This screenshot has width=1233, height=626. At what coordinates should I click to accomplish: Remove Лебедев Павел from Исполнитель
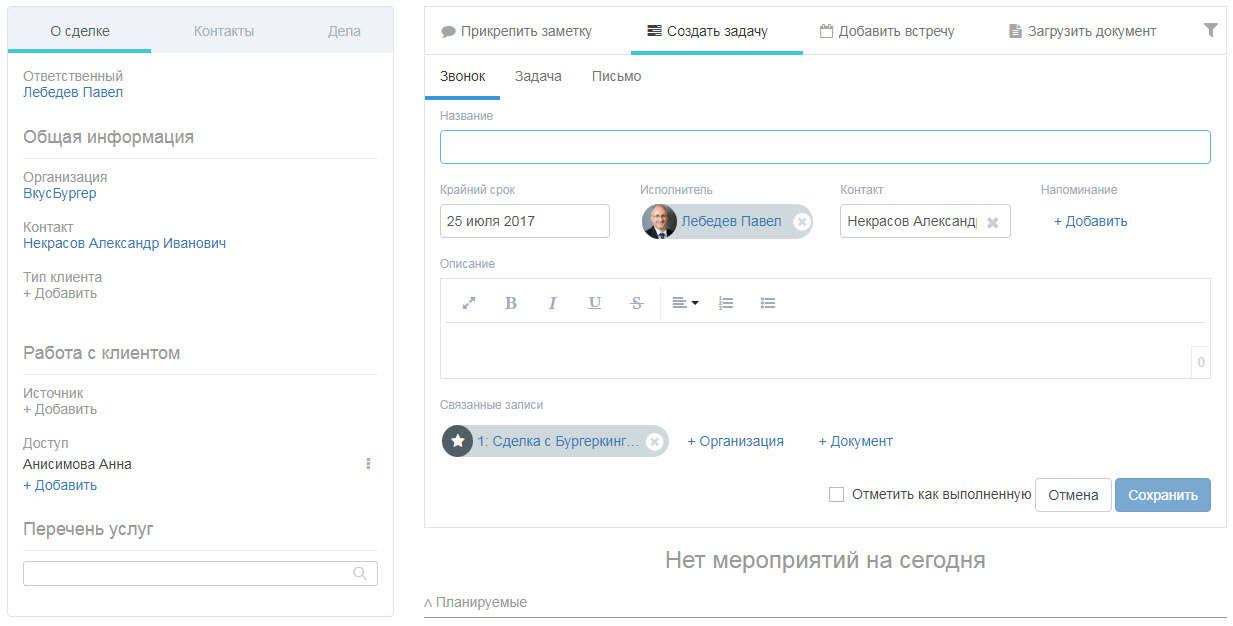(x=801, y=222)
